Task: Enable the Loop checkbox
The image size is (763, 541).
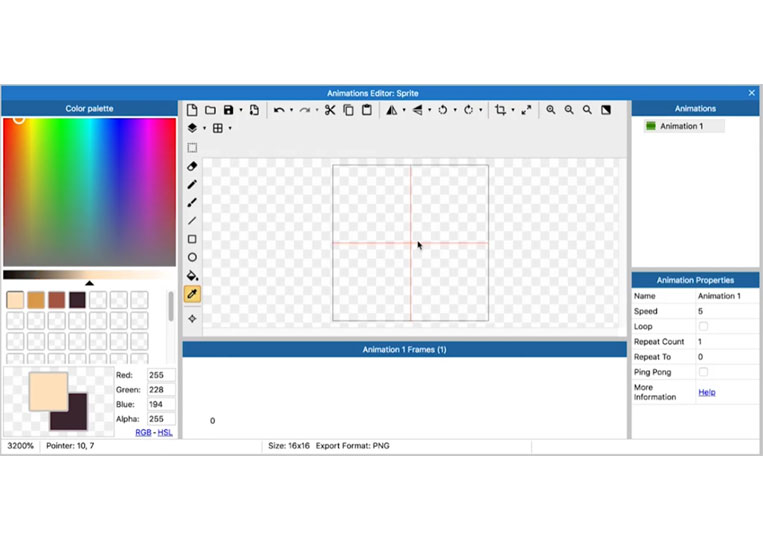Action: click(x=703, y=326)
